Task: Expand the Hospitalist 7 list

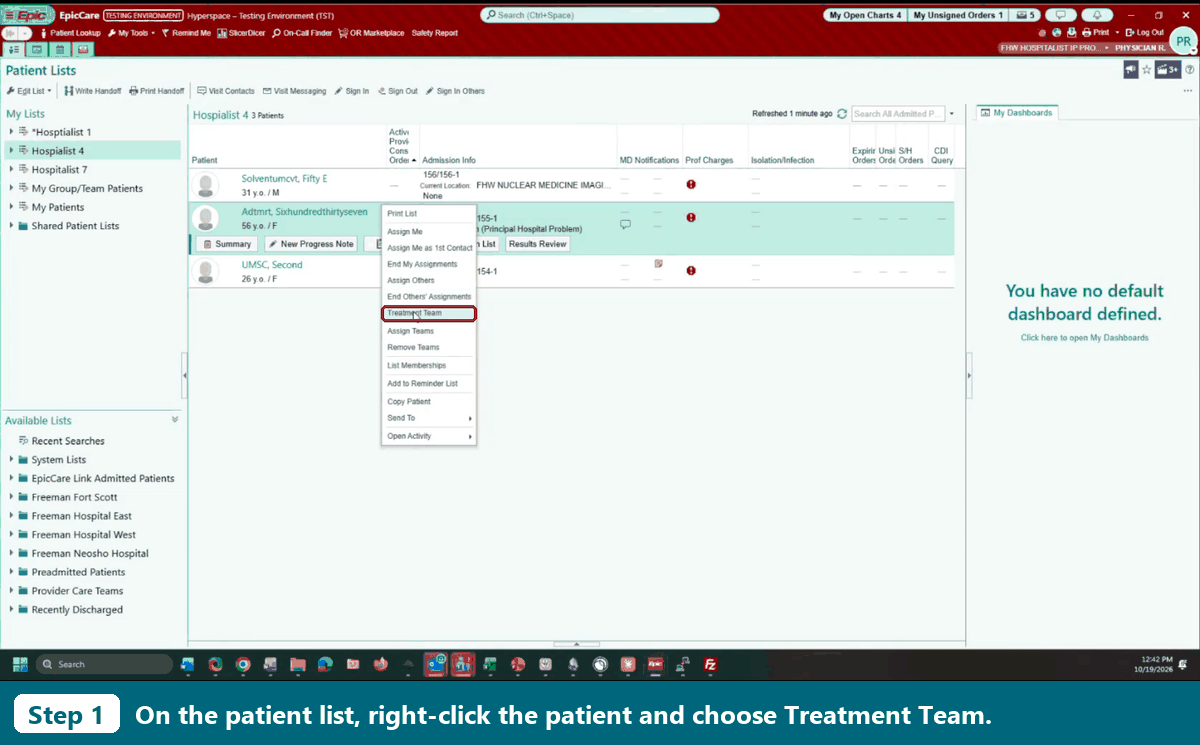Action: pos(11,170)
